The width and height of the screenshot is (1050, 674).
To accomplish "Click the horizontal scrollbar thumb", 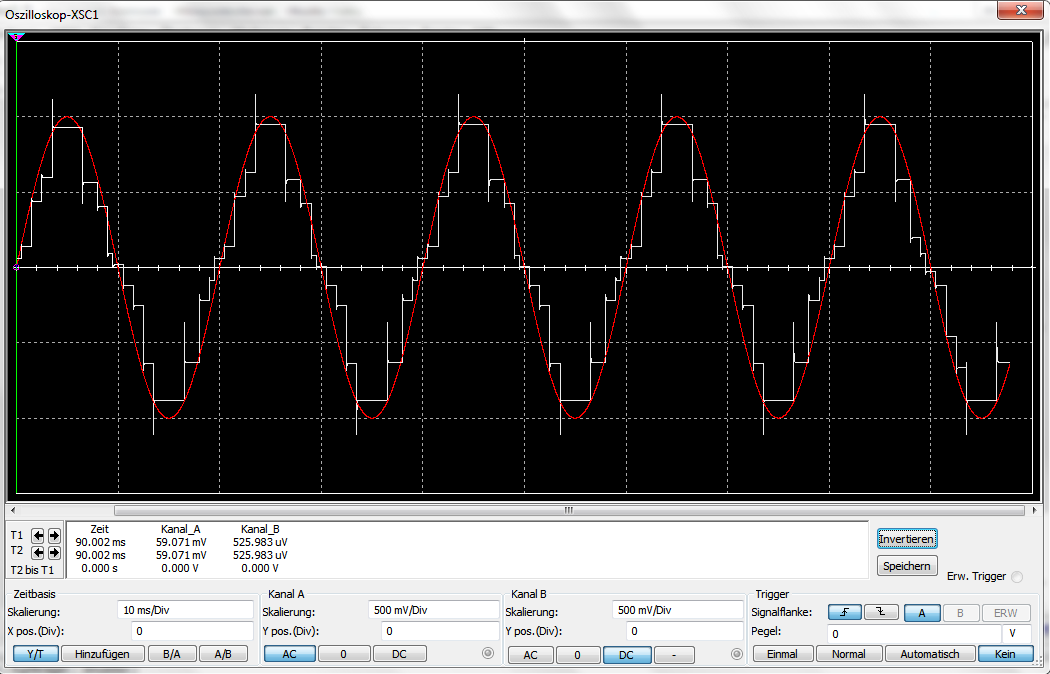I will (x=569, y=511).
